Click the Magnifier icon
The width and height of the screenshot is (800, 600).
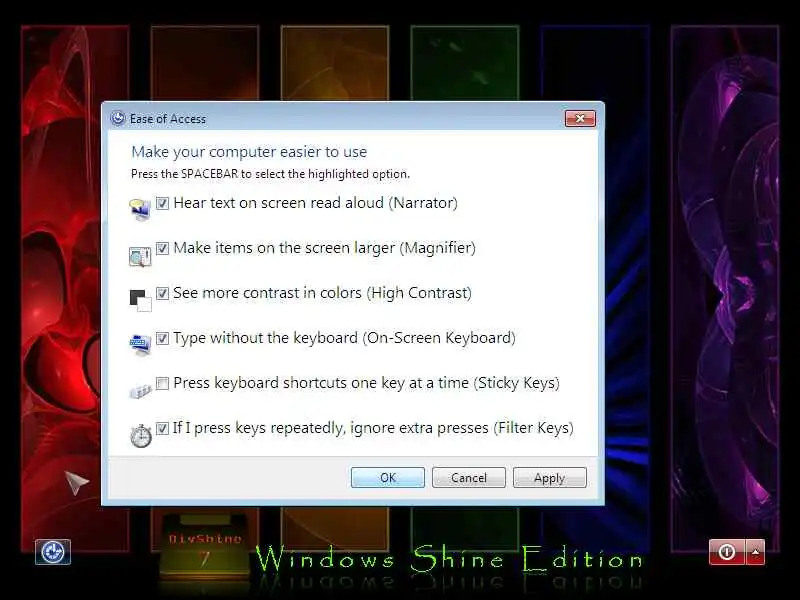coord(140,256)
